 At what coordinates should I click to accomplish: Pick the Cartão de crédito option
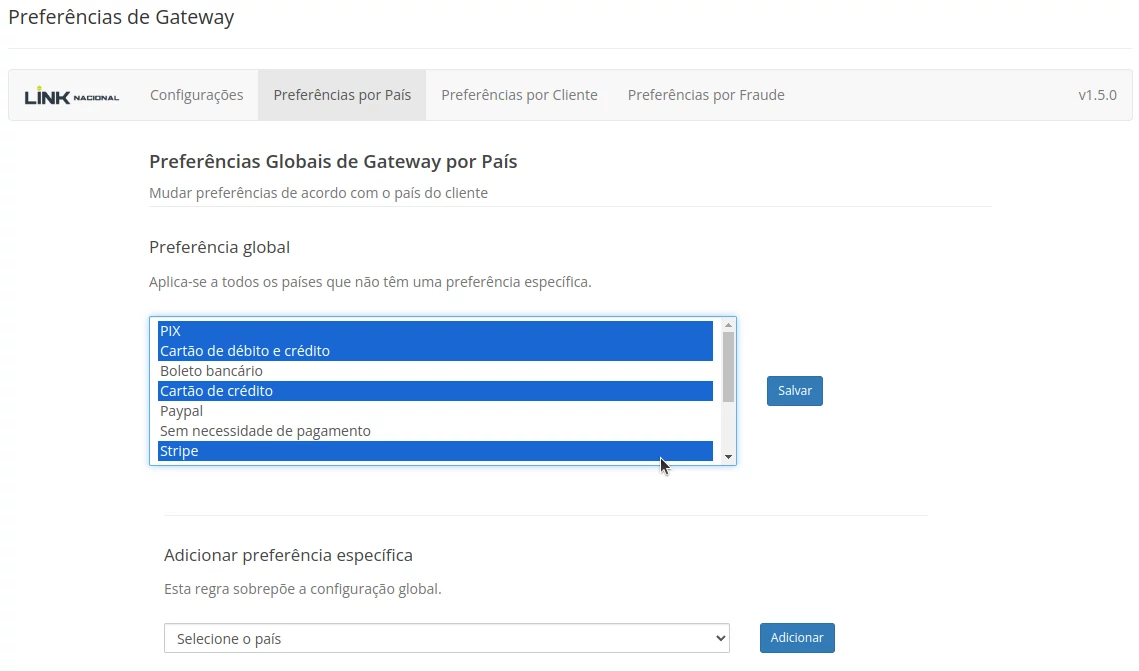point(435,391)
